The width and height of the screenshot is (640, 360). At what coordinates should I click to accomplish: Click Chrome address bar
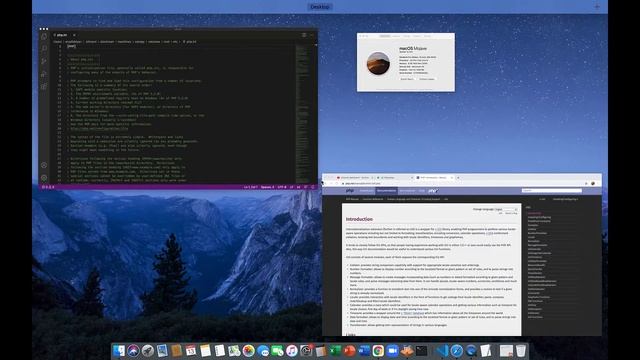(x=461, y=184)
